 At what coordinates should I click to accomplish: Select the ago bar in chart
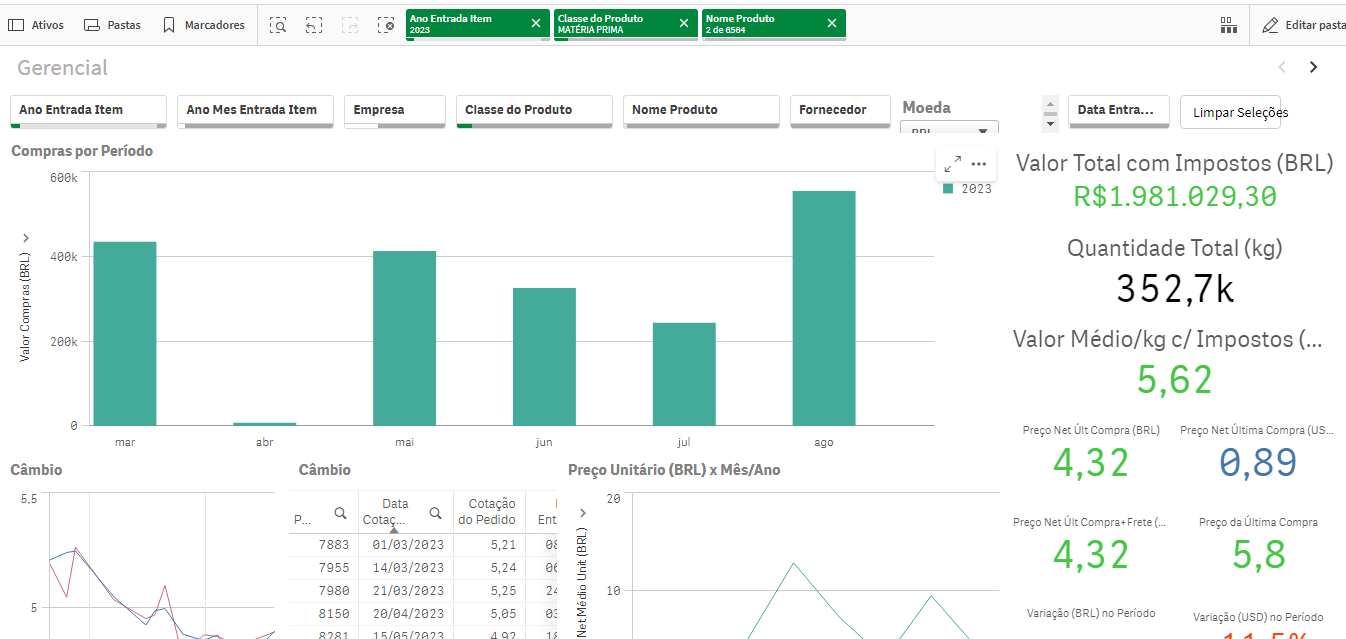tap(824, 308)
